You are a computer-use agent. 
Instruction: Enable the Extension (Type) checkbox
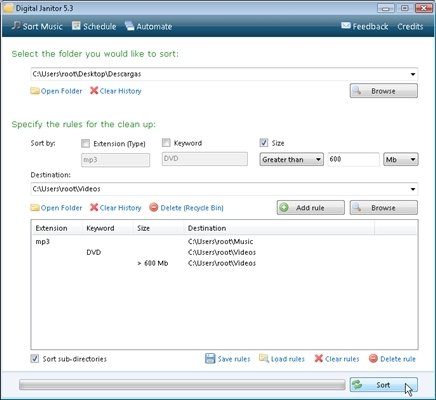point(86,144)
